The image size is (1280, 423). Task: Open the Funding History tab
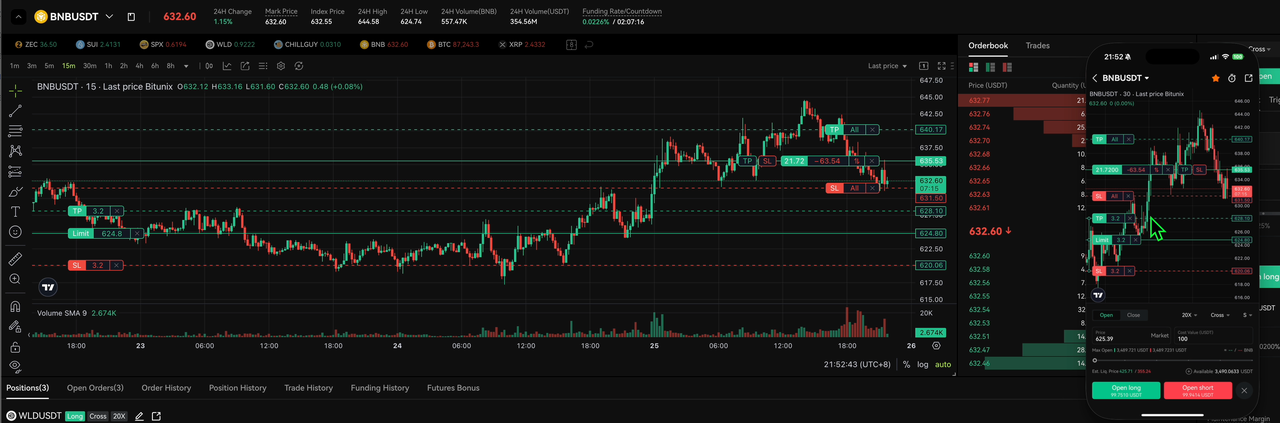(x=380, y=388)
